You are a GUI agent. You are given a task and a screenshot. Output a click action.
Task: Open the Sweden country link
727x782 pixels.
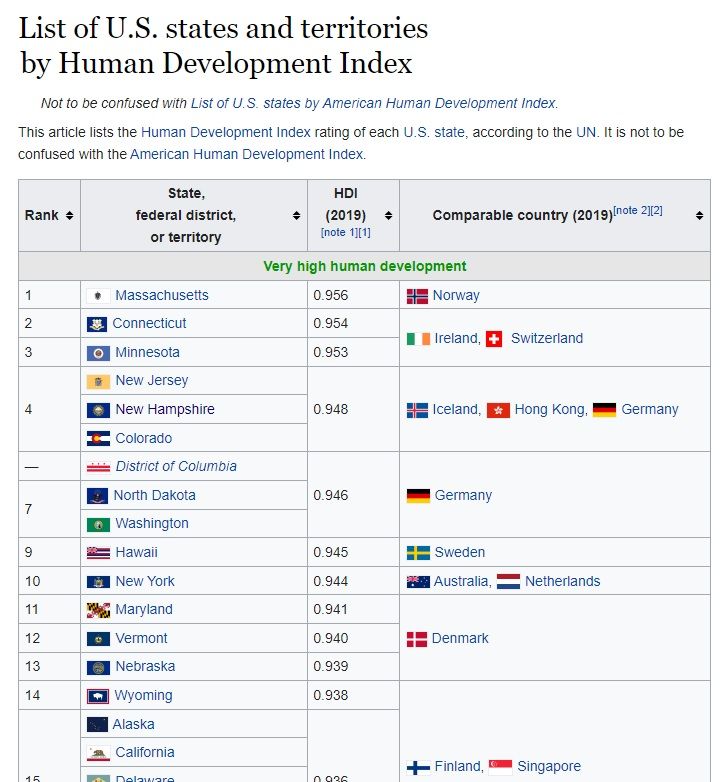click(459, 553)
